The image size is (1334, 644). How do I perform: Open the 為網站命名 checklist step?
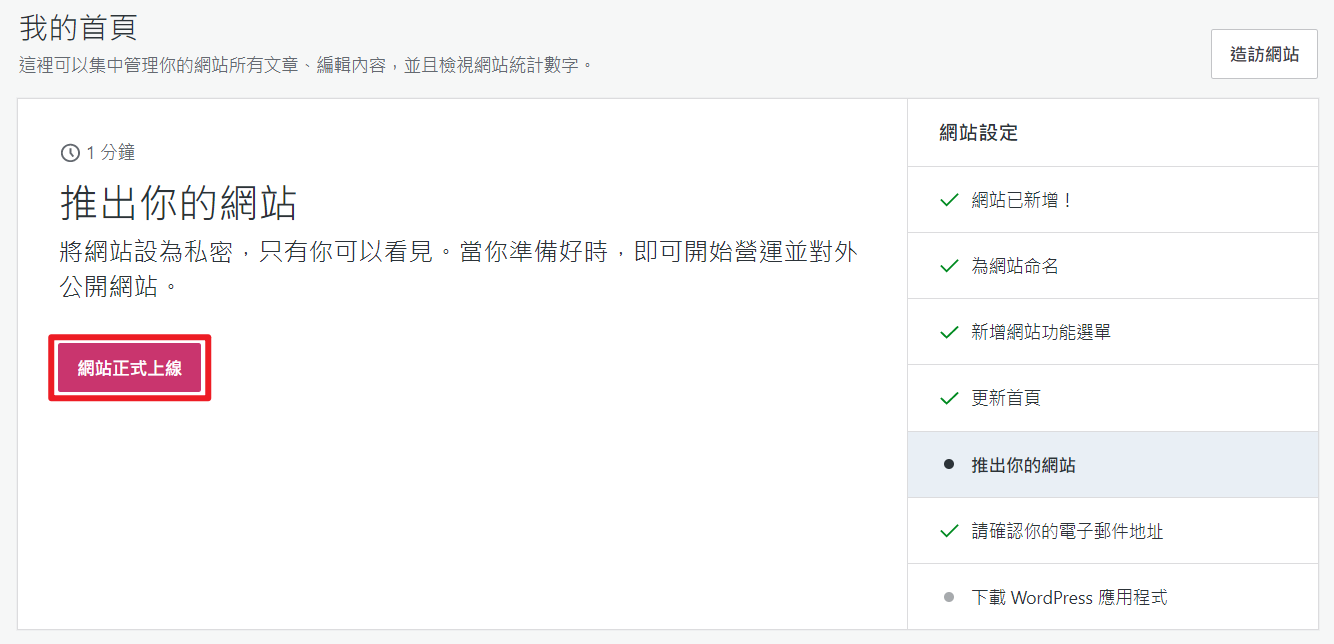click(1015, 266)
